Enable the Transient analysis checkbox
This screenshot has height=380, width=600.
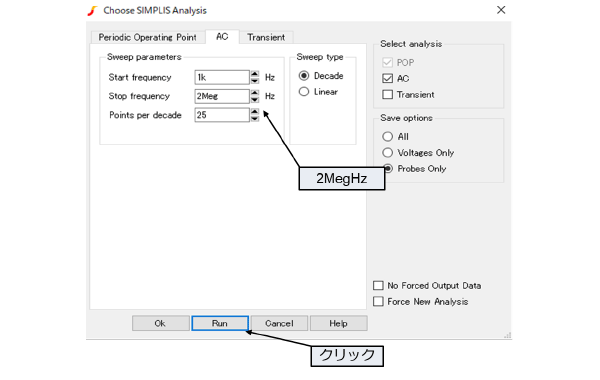(387, 95)
